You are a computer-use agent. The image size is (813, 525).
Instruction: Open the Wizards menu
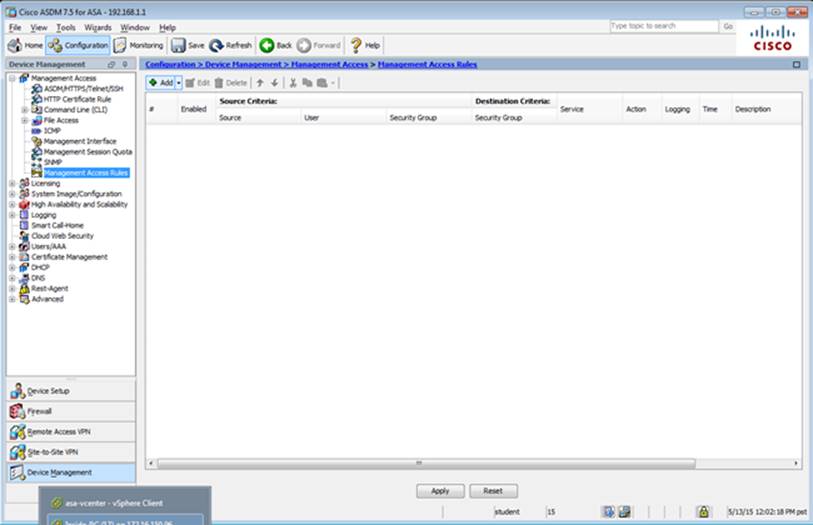98,27
